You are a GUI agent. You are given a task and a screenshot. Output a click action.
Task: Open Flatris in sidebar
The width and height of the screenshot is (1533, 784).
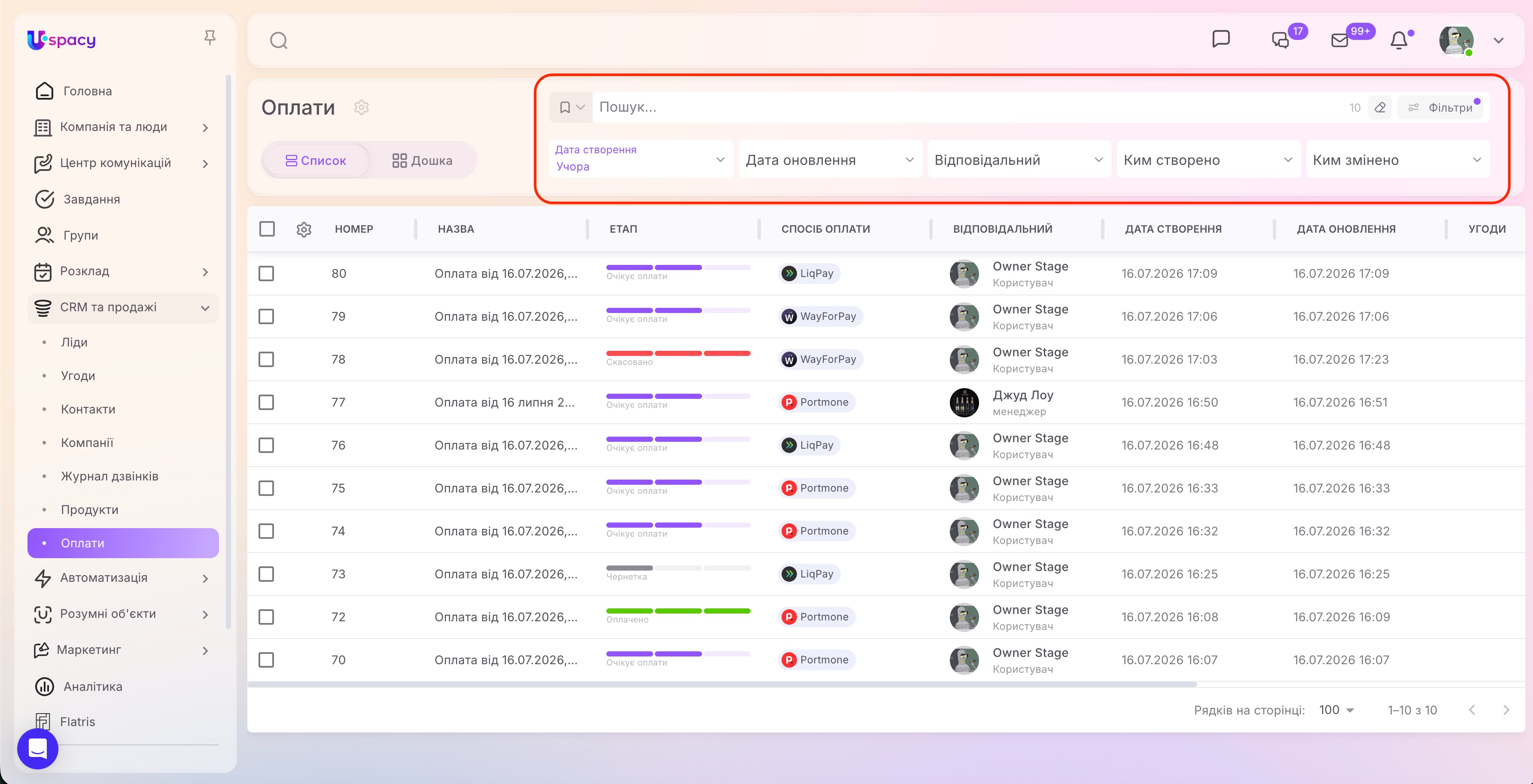[122, 722]
